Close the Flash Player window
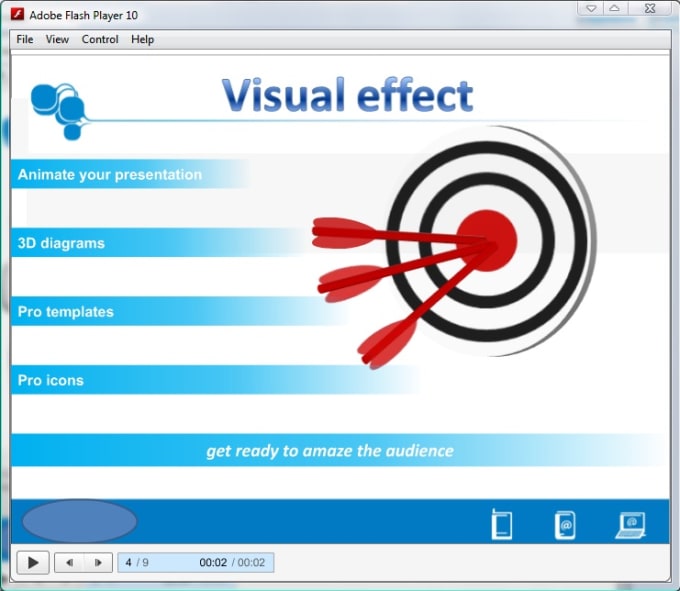Screen dimensions: 680x591 point(649,8)
